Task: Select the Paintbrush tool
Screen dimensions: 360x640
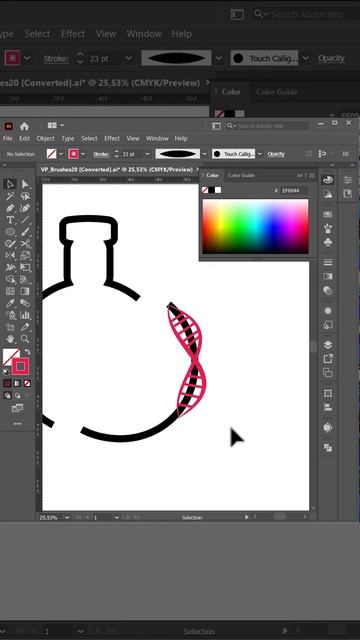Action: 25,232
